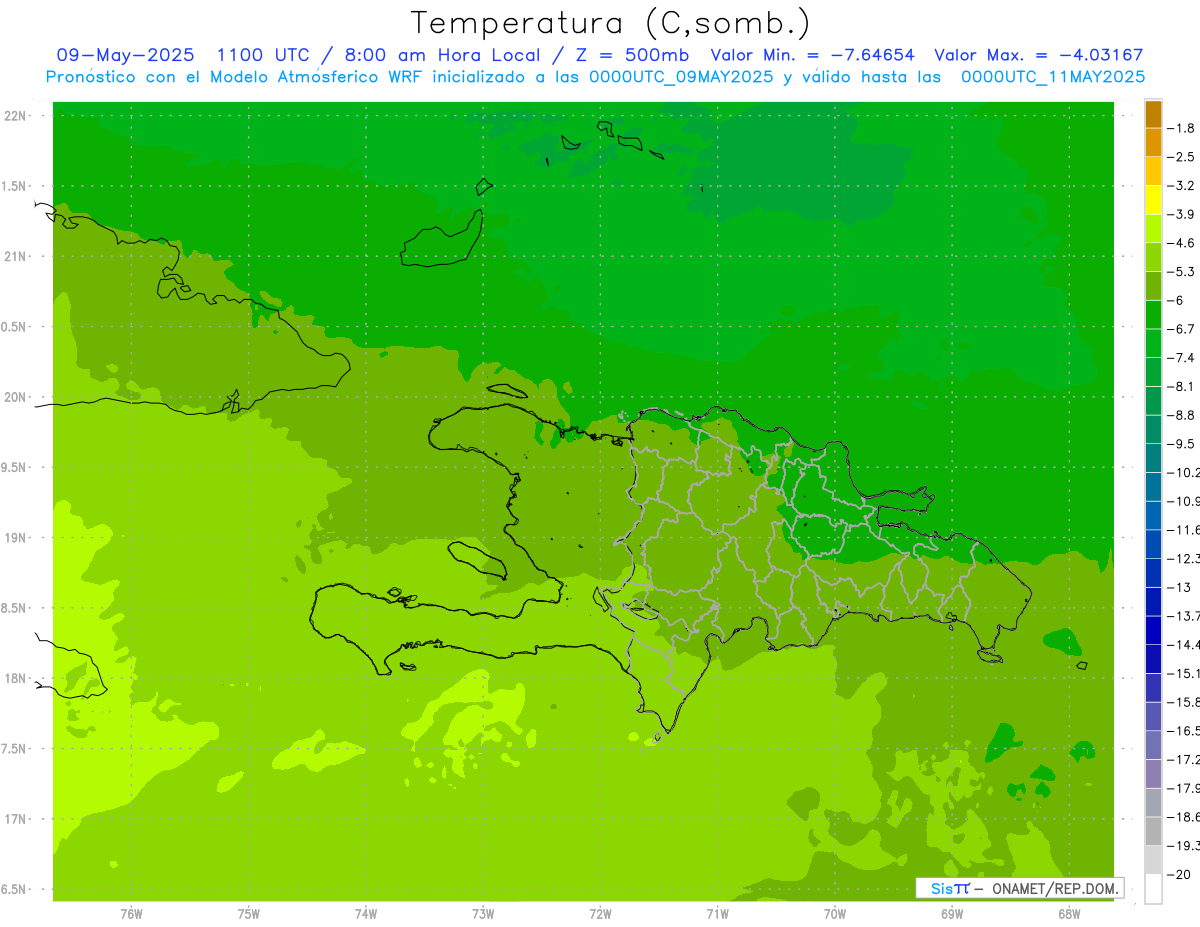Click the "-8.1" colorbar value

pos(1183,387)
